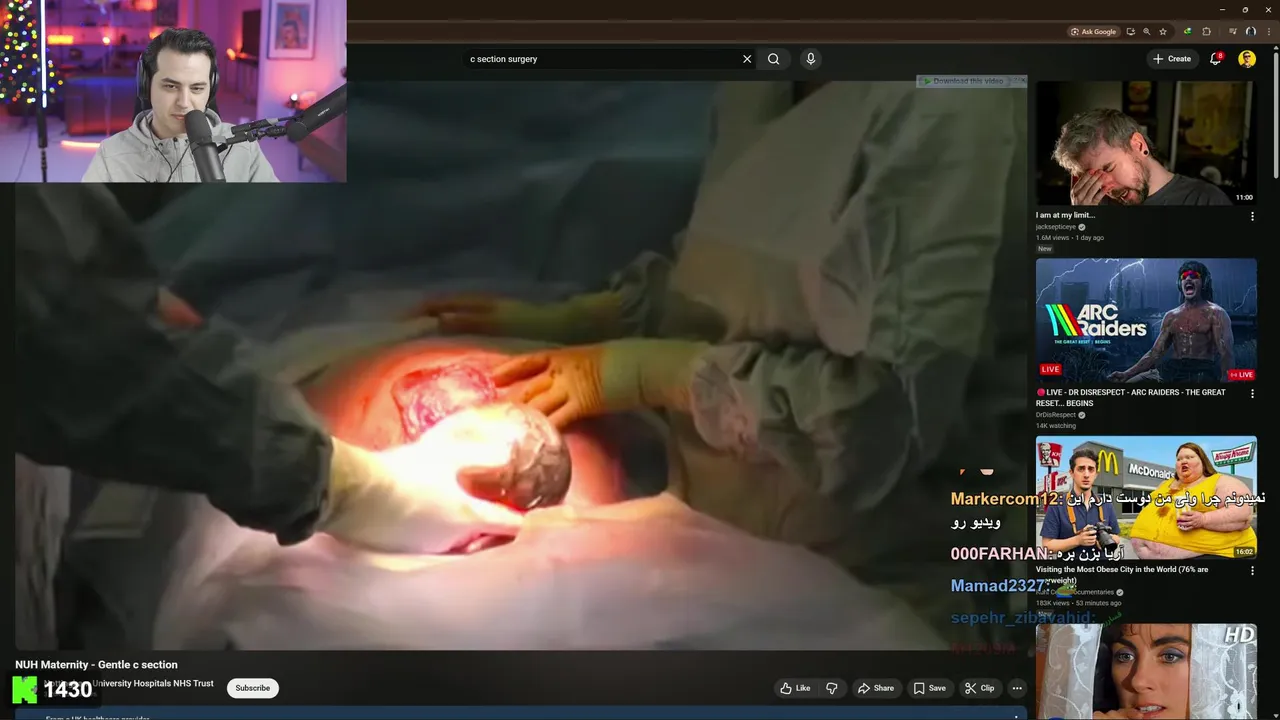Dislike the video with thumbs-down
This screenshot has width=1280, height=720.
831,688
